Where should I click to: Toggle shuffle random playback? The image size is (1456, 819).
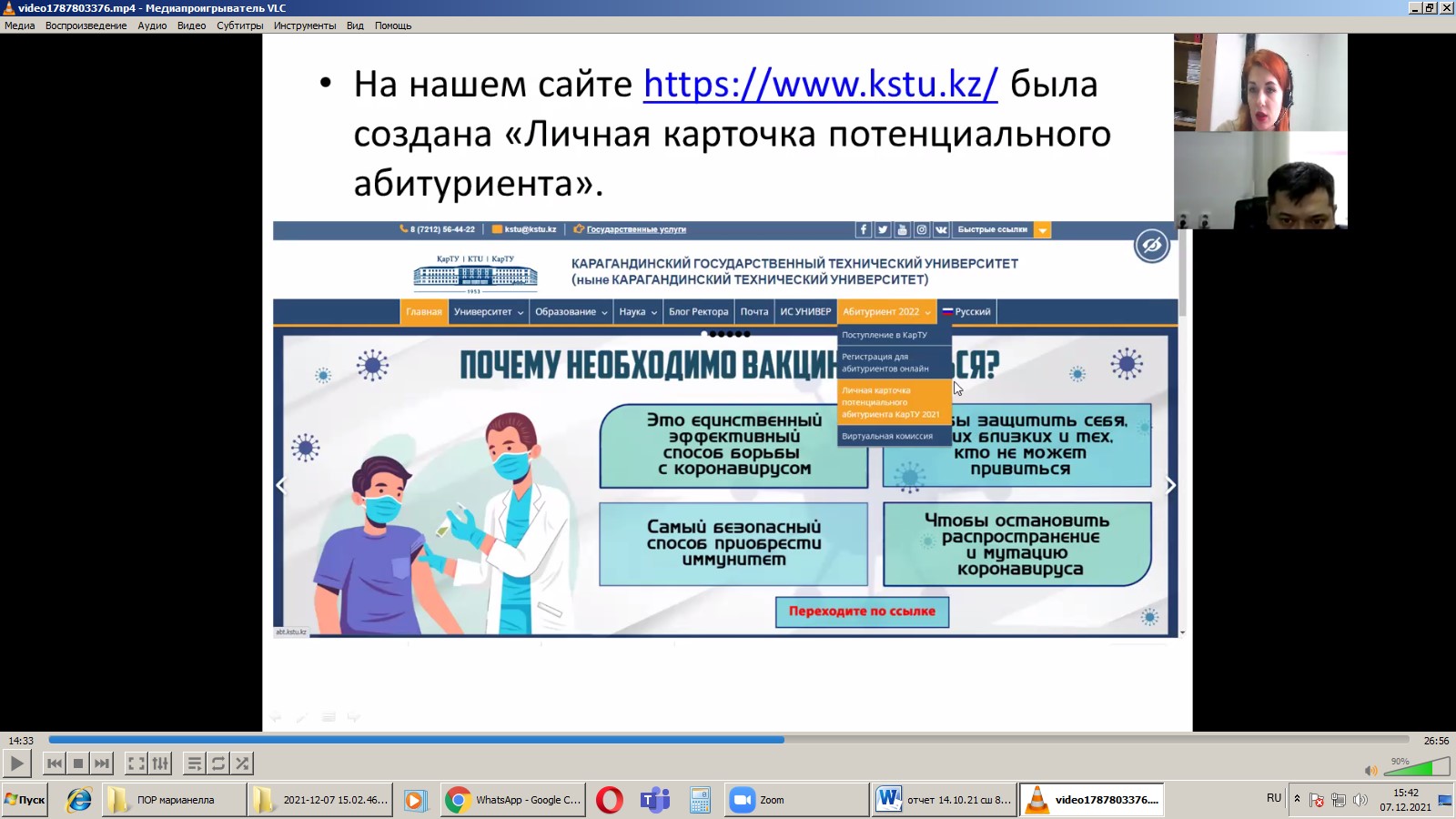[x=242, y=763]
